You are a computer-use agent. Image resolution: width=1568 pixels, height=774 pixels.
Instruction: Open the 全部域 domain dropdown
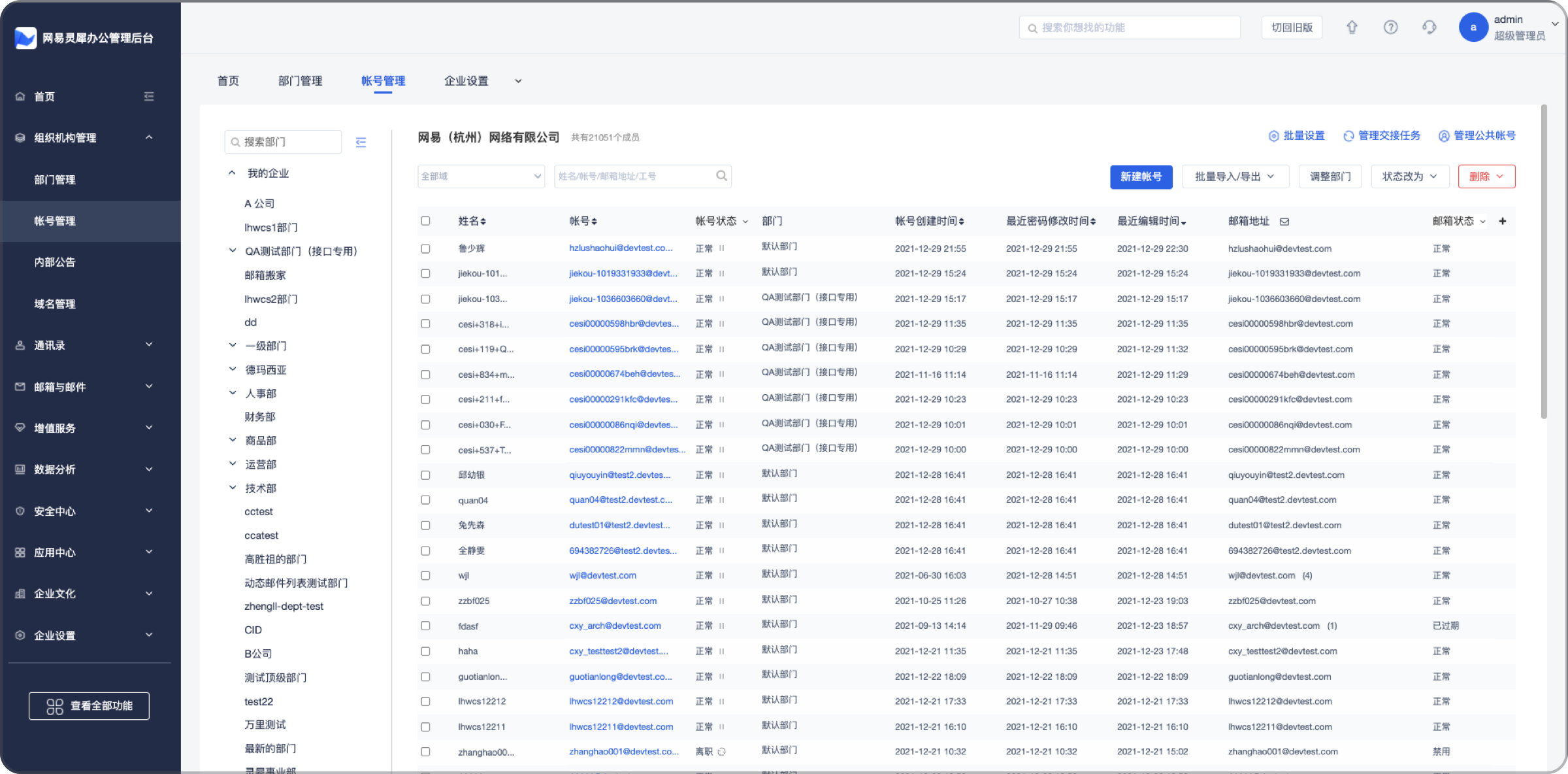pos(481,176)
